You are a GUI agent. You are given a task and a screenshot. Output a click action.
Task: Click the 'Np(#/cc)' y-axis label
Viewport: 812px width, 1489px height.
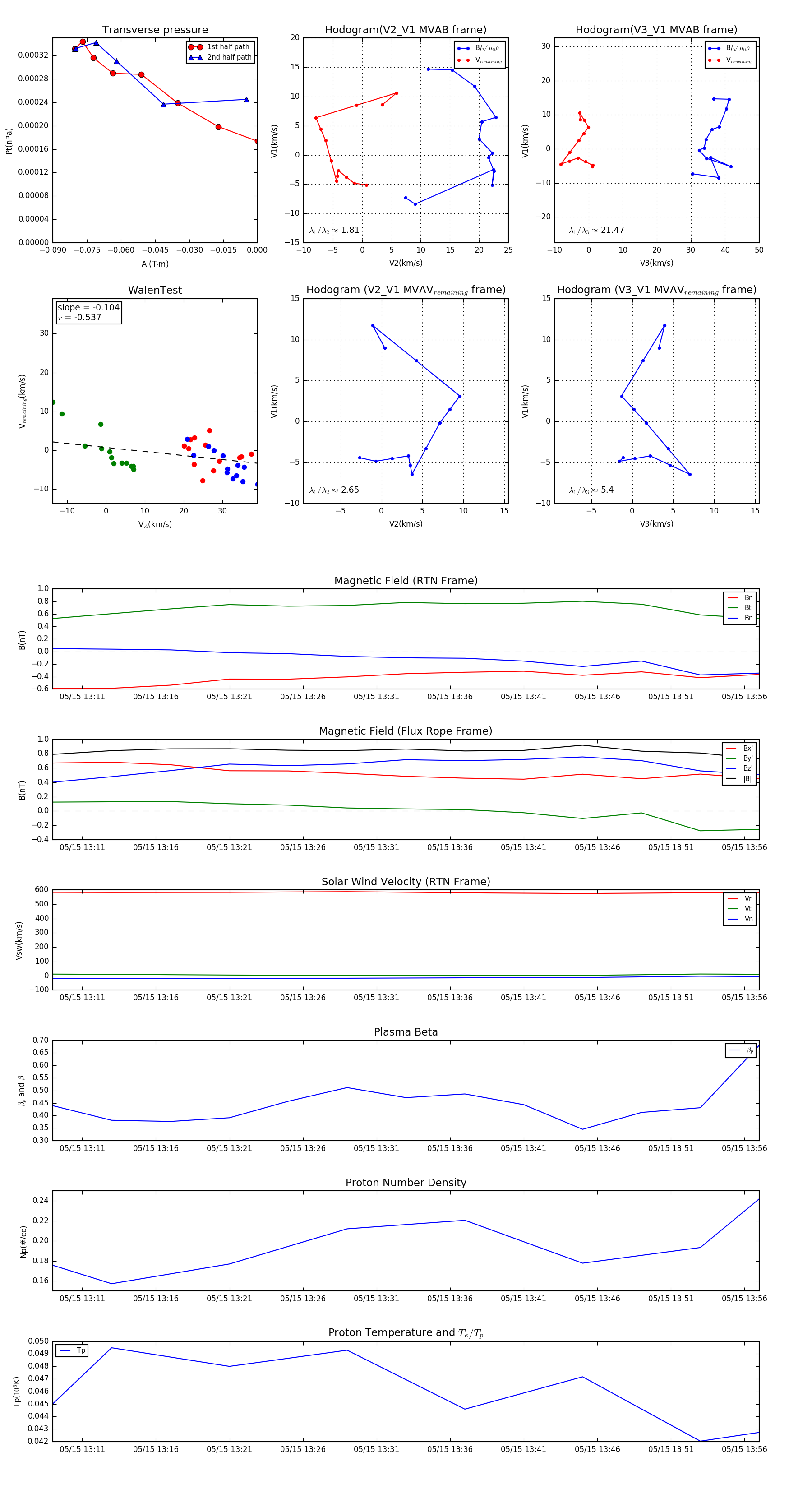click(23, 1241)
